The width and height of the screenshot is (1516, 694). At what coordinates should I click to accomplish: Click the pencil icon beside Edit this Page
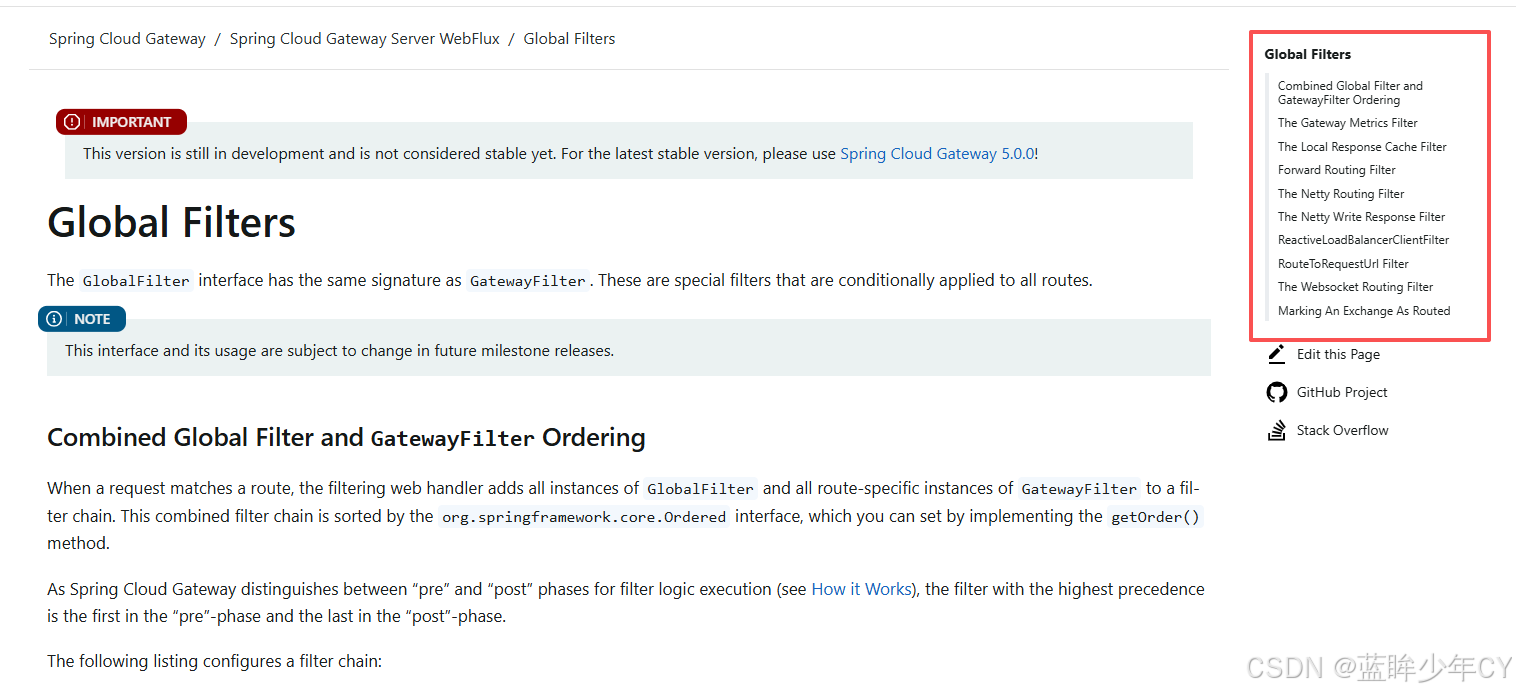(x=1276, y=354)
